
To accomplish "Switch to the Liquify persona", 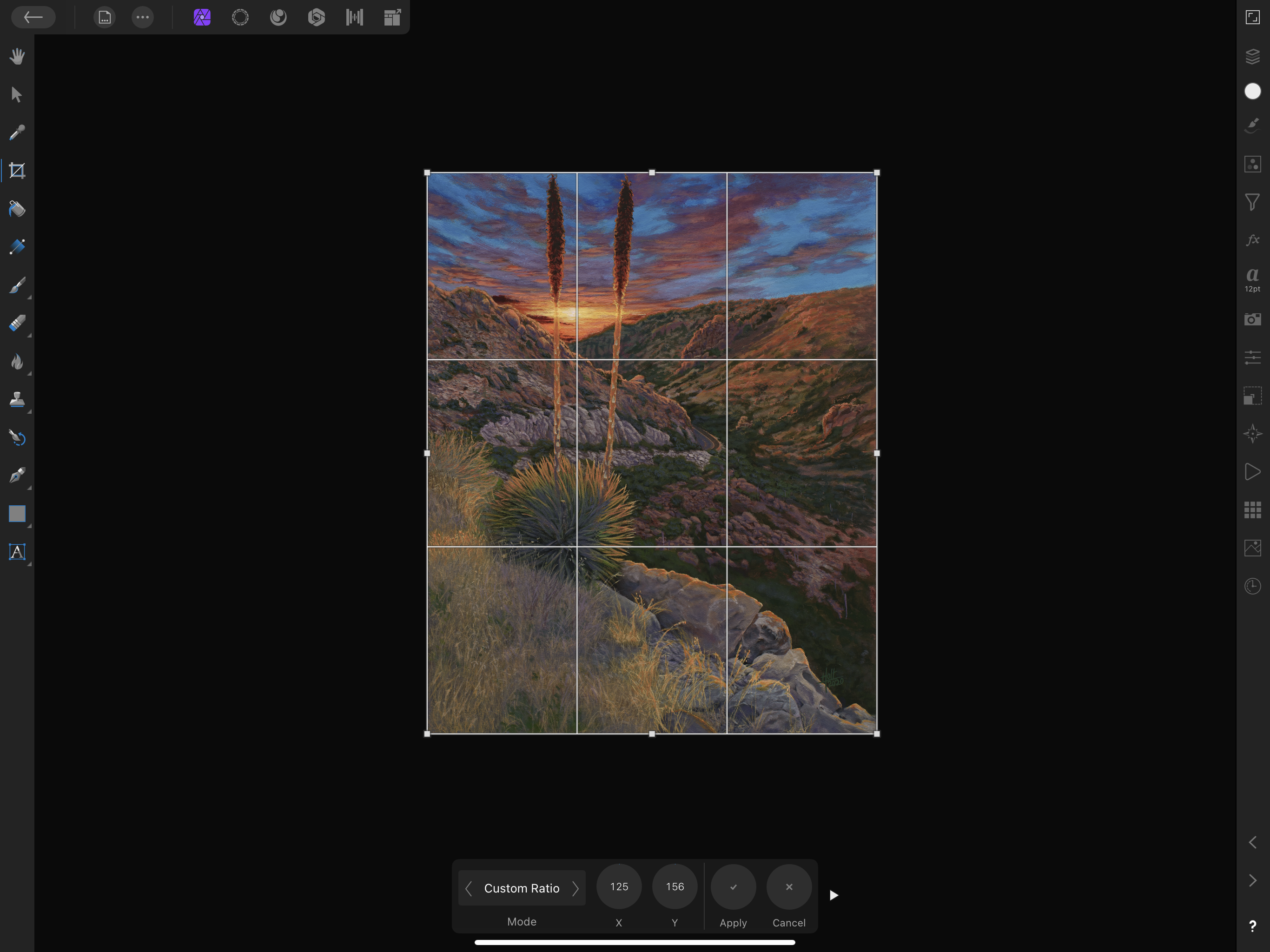I will [278, 17].
